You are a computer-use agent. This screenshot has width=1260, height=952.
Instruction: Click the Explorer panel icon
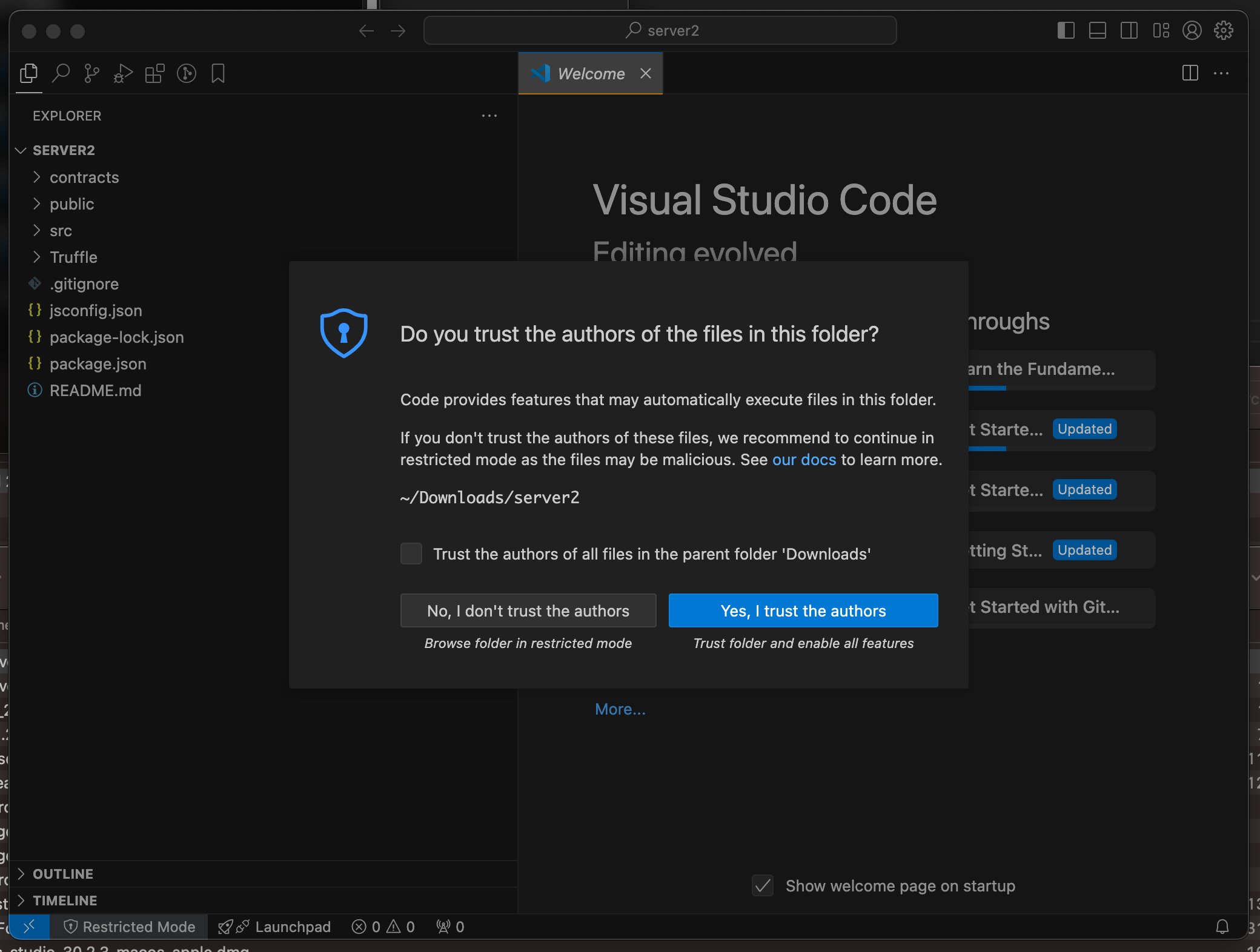coord(29,73)
